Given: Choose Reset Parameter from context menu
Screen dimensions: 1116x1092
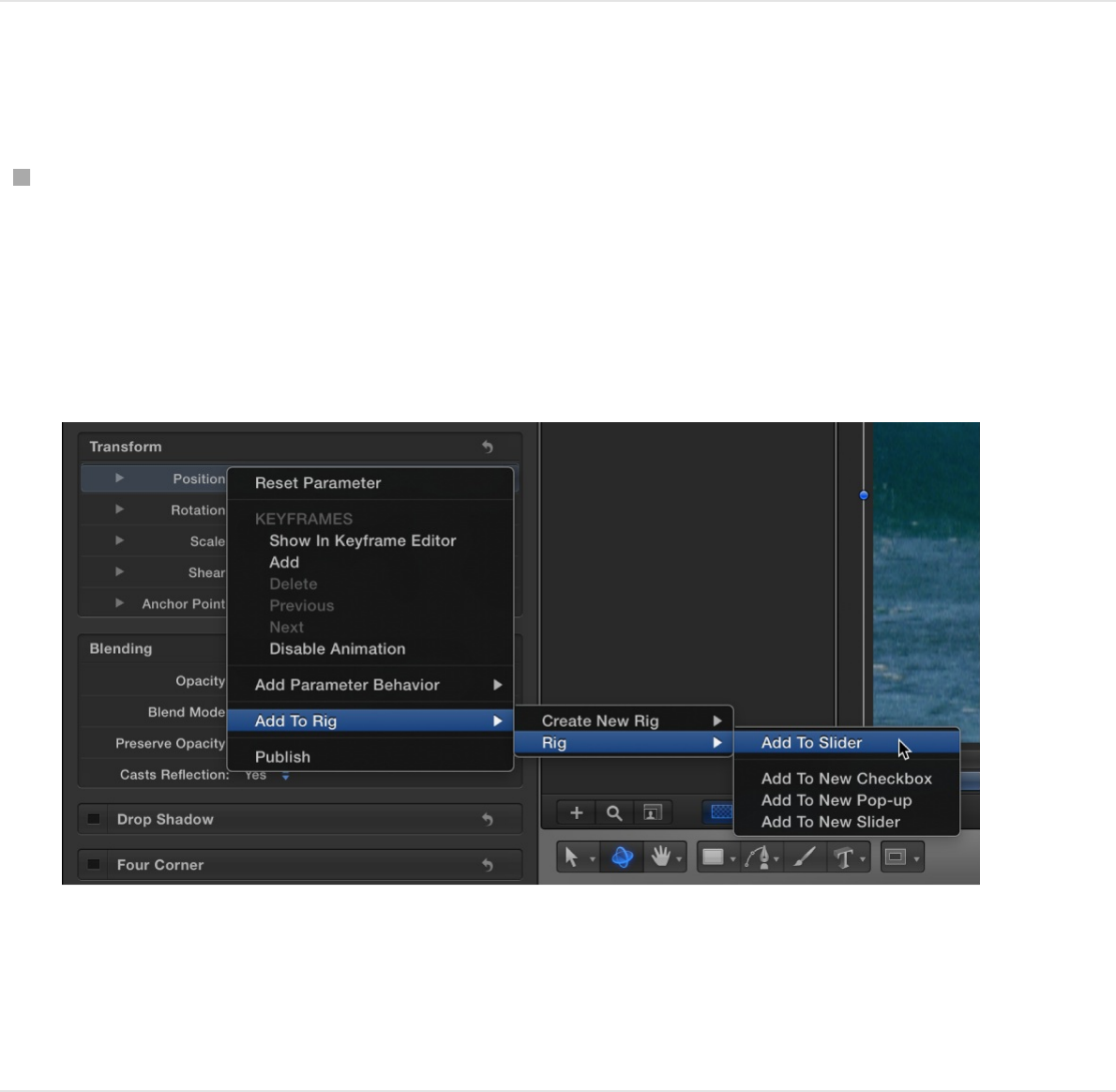Looking at the screenshot, I should pyautogui.click(x=370, y=483).
